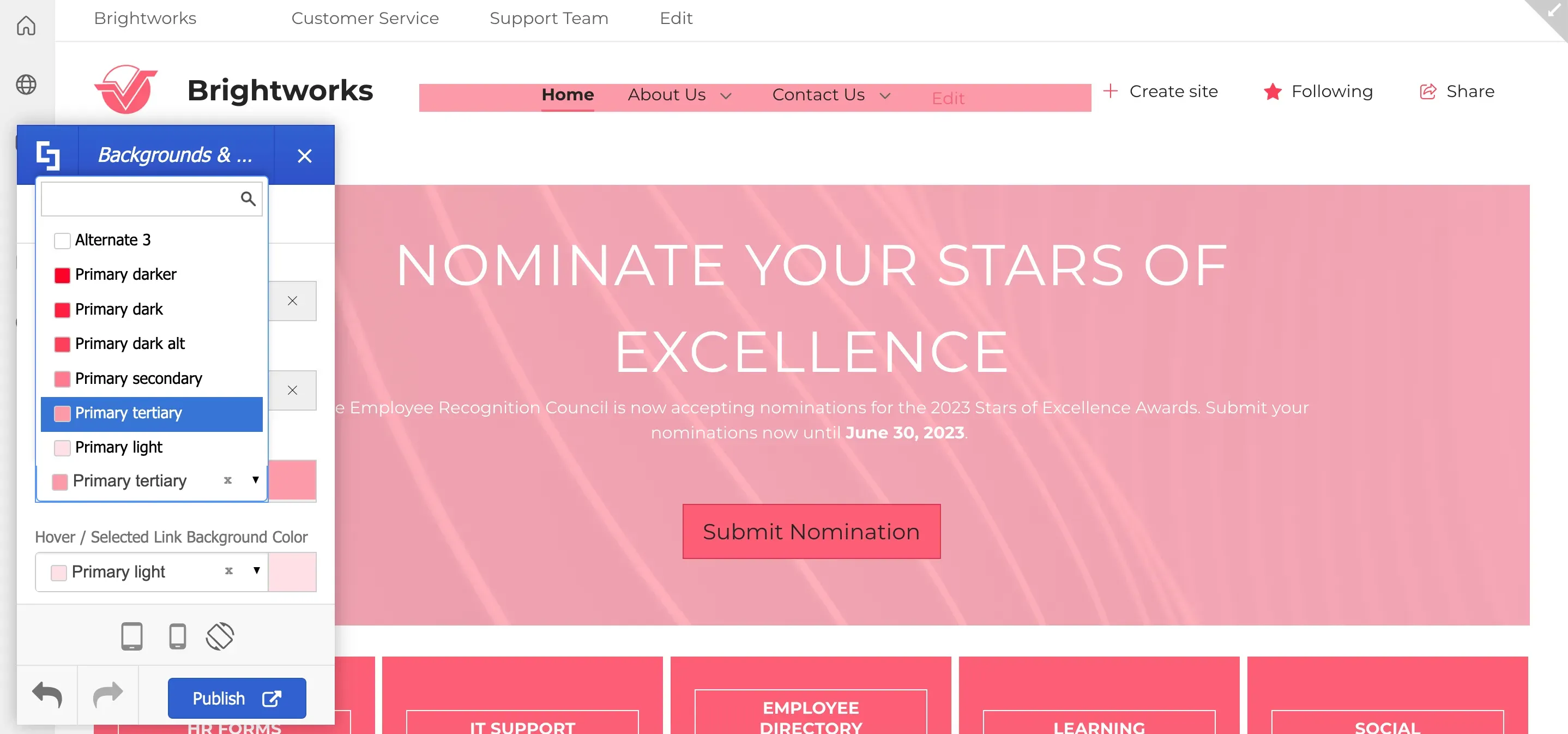Image resolution: width=1568 pixels, height=734 pixels.
Task: Click the panel logo icon beside Backgrounds
Action: click(x=48, y=155)
